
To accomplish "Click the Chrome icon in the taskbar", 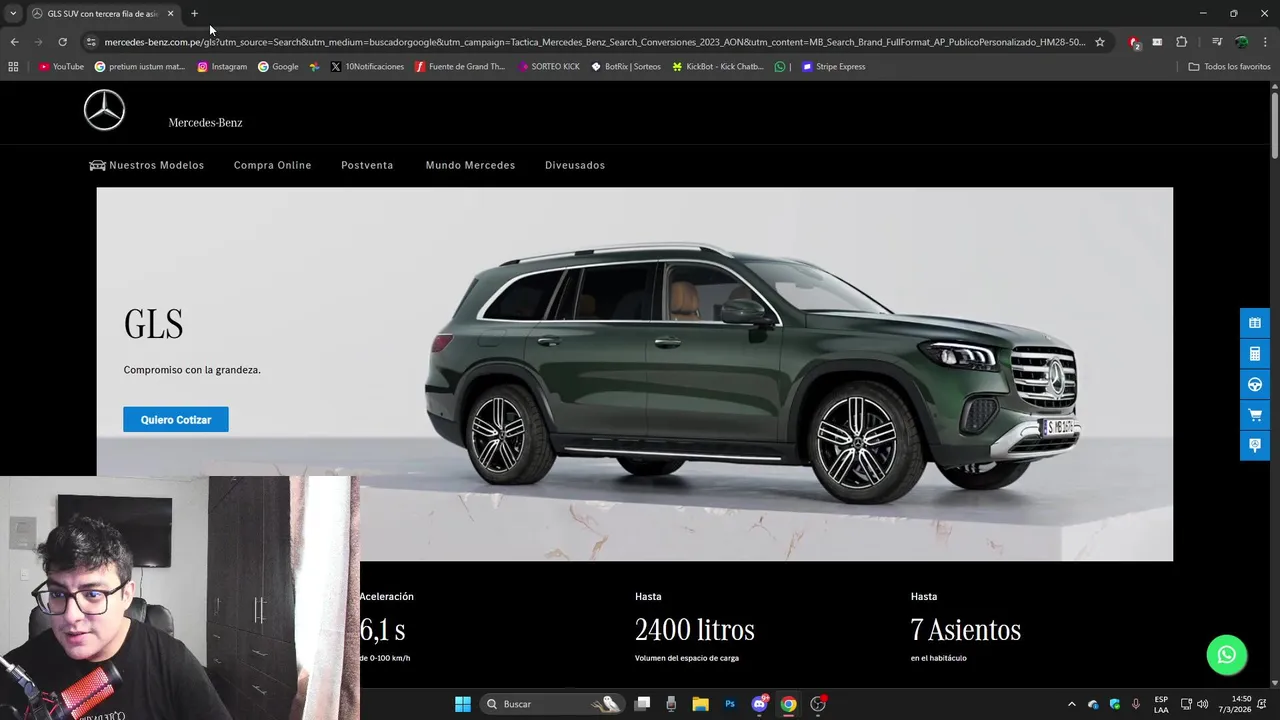I will click(x=788, y=704).
